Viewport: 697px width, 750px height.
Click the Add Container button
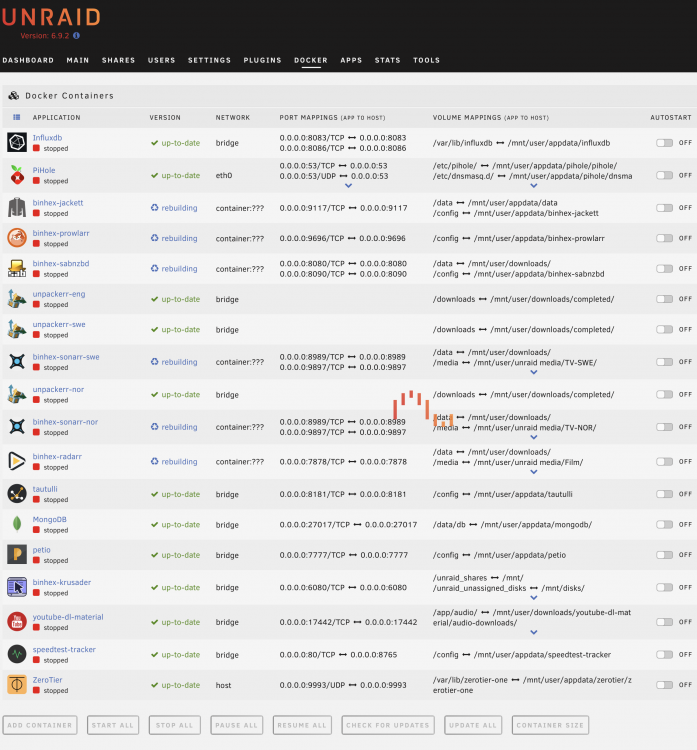click(40, 725)
